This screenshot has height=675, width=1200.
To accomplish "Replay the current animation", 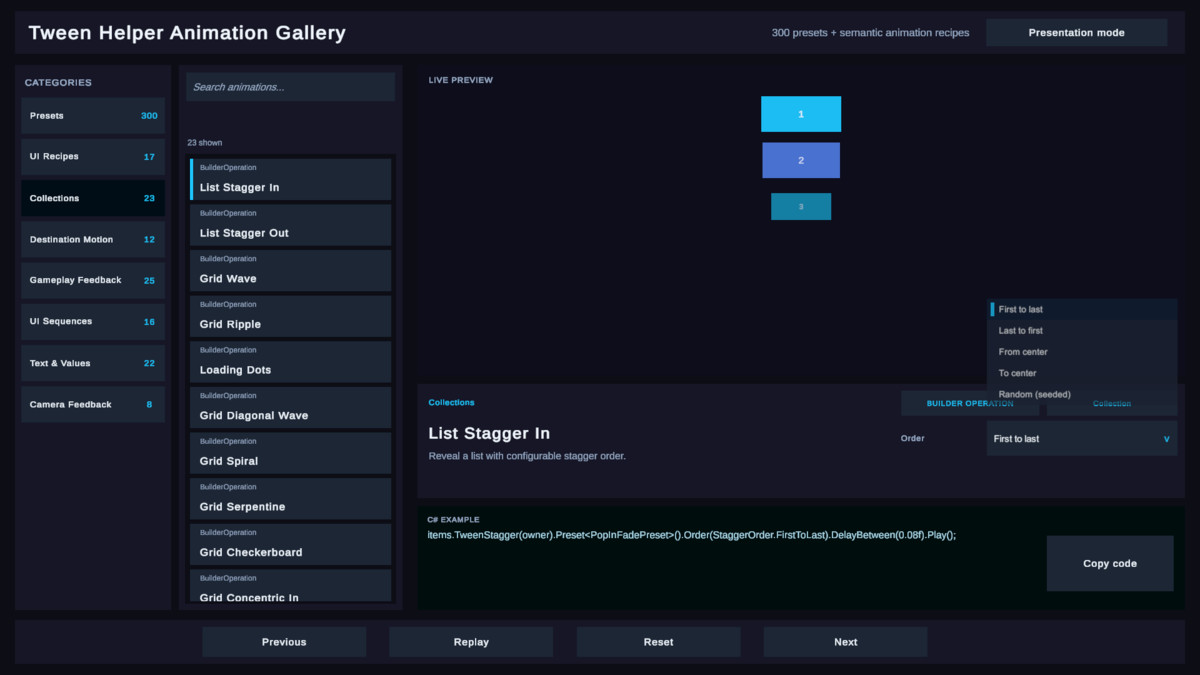I will pos(471,642).
